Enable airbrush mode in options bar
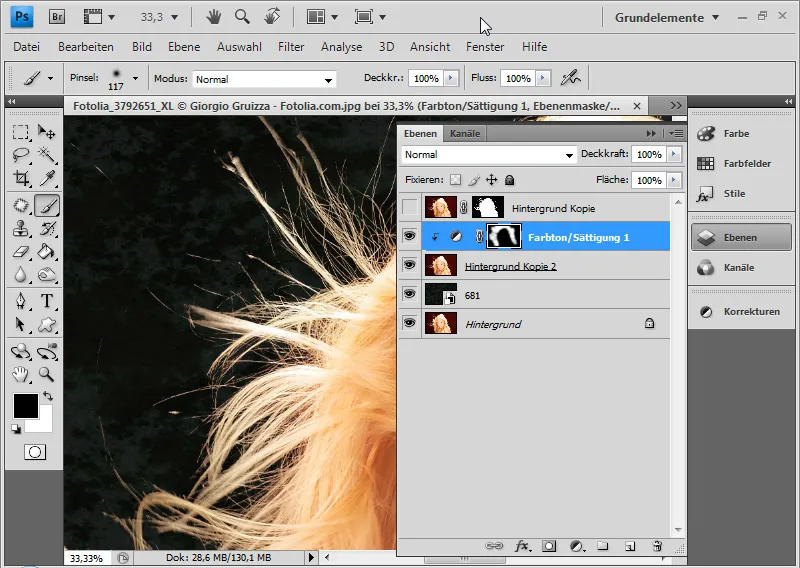 570,78
